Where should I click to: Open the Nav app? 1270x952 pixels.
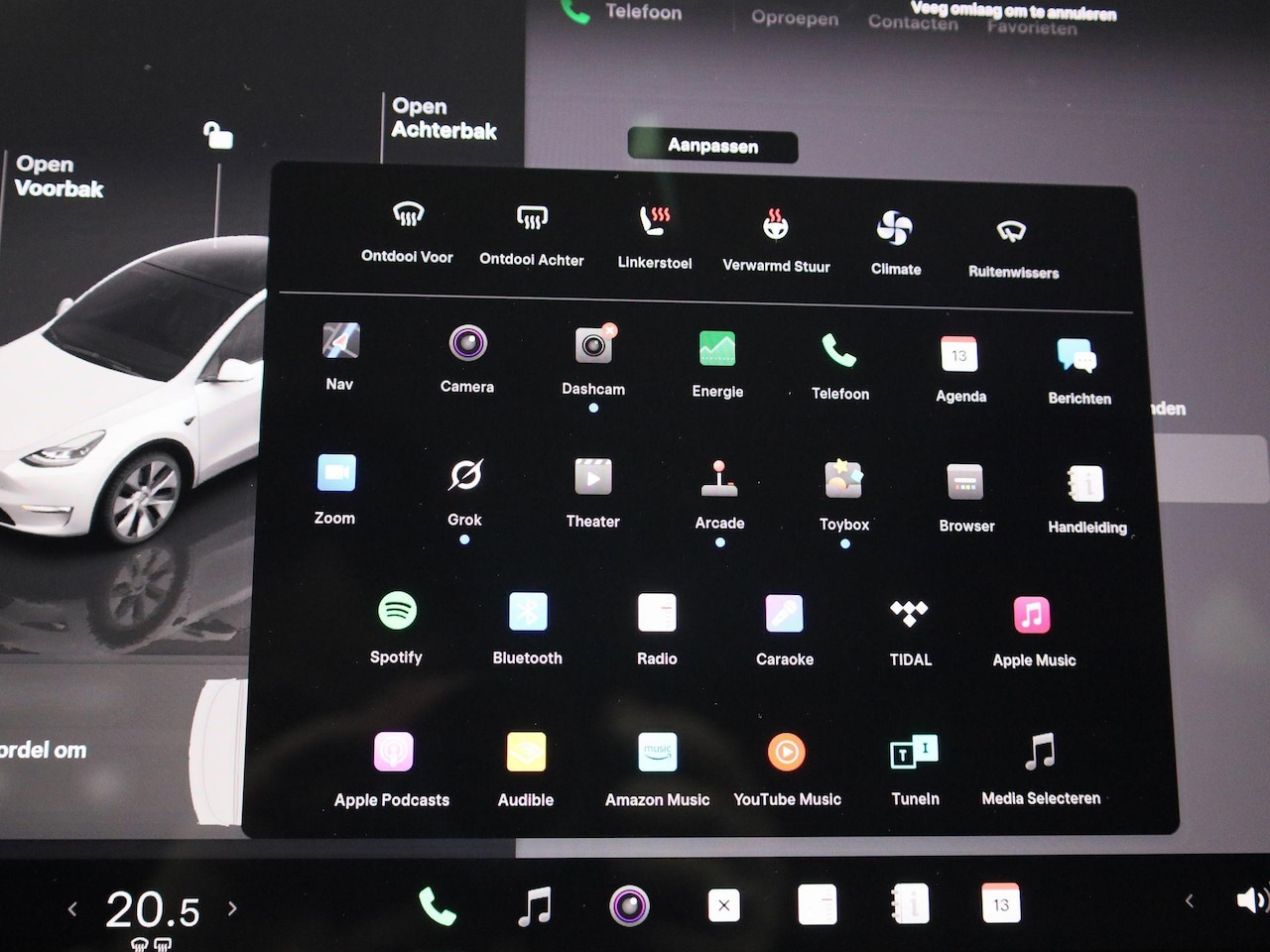[340, 356]
